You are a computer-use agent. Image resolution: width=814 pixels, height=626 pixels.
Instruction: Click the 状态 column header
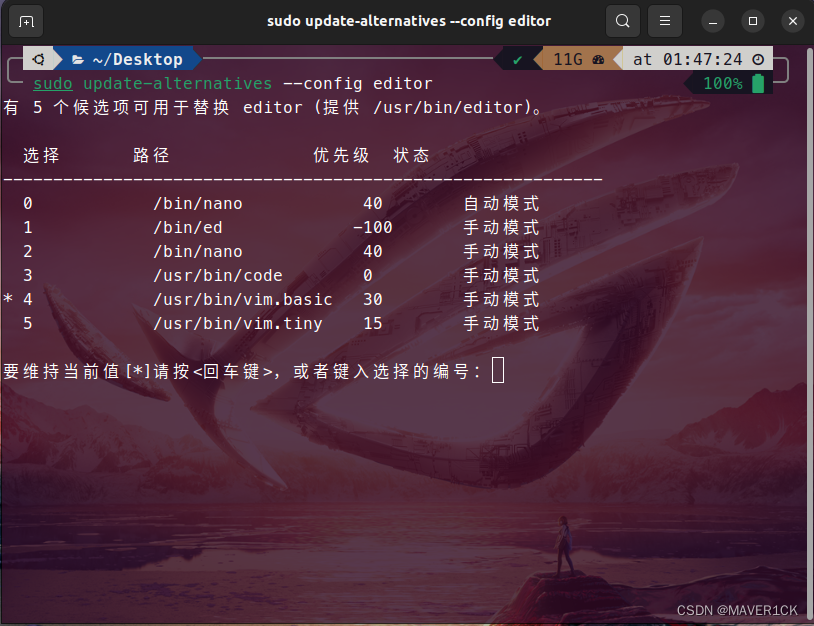point(411,155)
